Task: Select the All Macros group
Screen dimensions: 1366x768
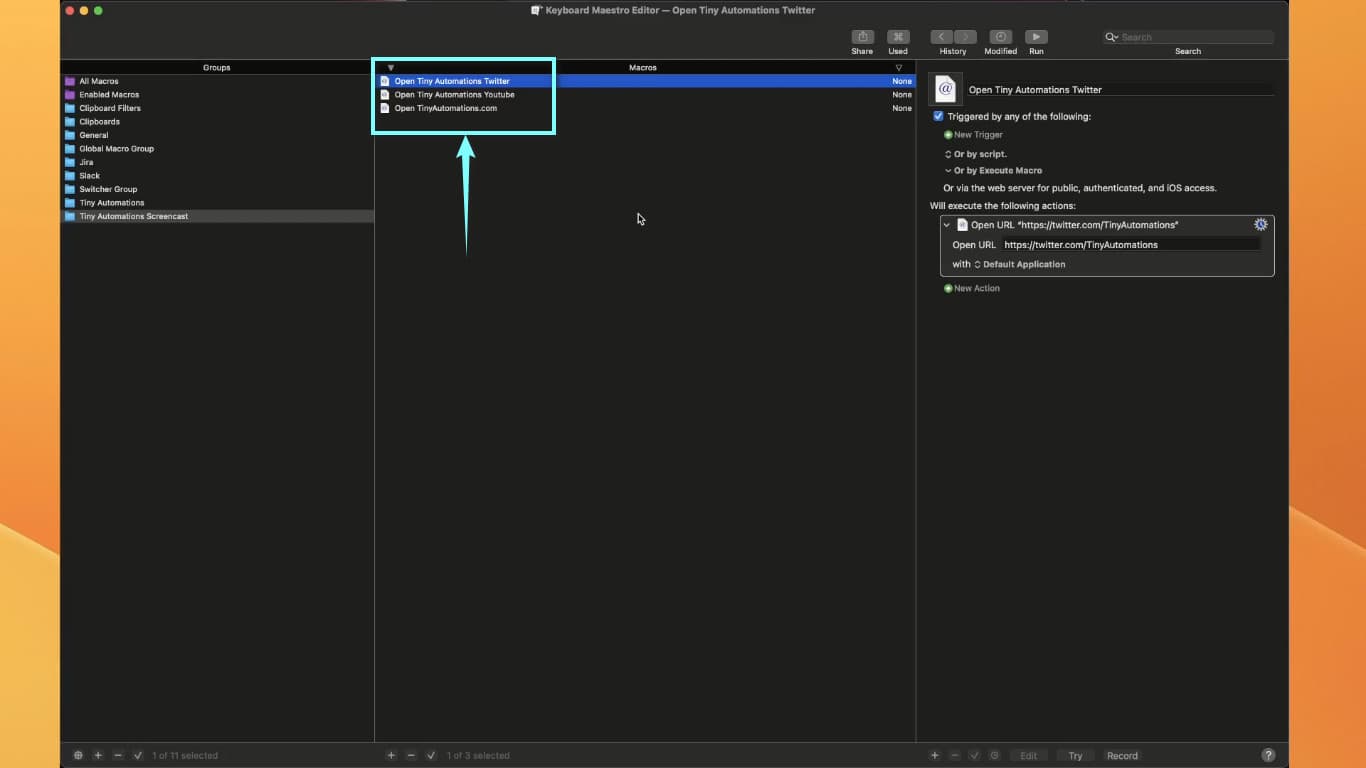Action: pyautogui.click(x=217, y=81)
